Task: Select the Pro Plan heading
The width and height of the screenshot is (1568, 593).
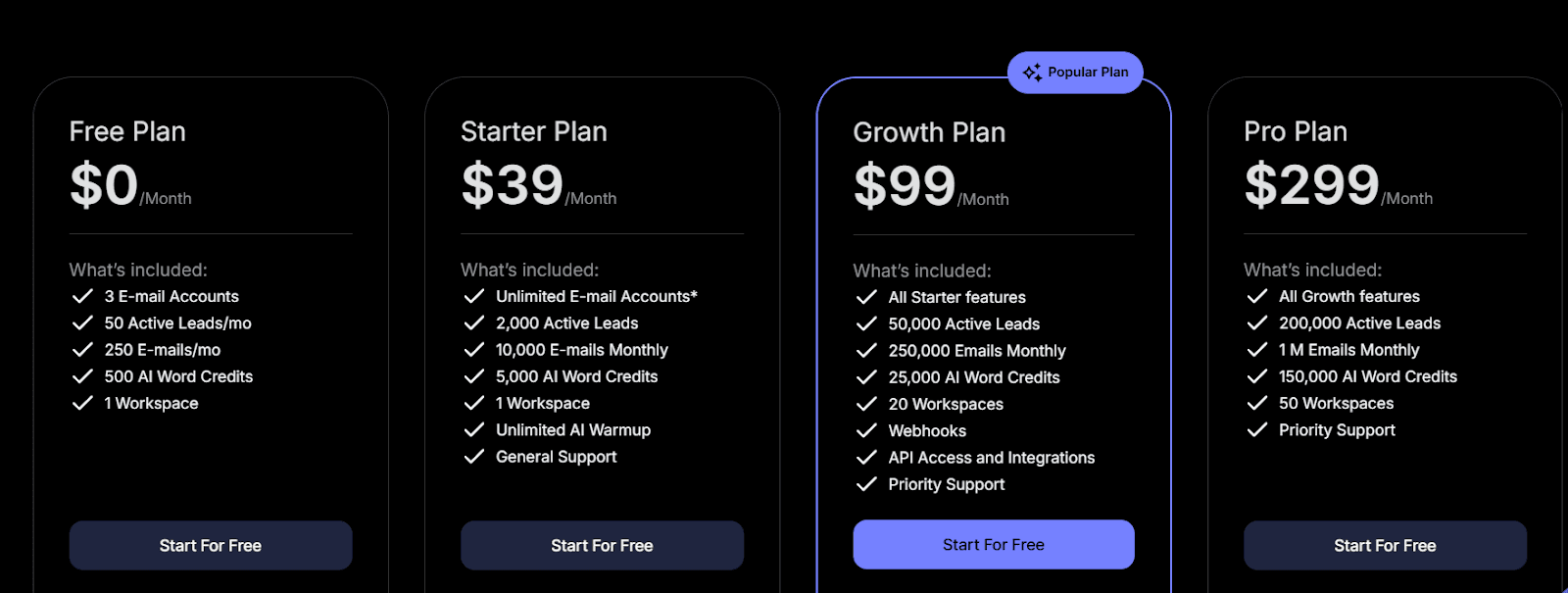Action: point(1296,131)
